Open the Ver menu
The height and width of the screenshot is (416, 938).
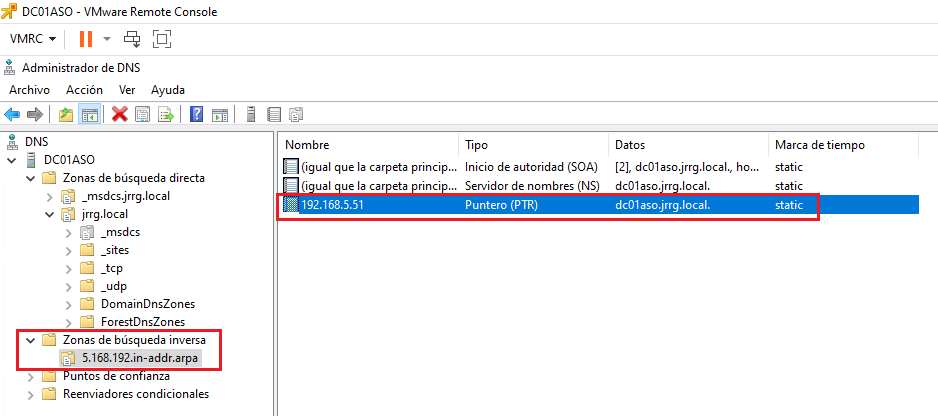pos(127,90)
